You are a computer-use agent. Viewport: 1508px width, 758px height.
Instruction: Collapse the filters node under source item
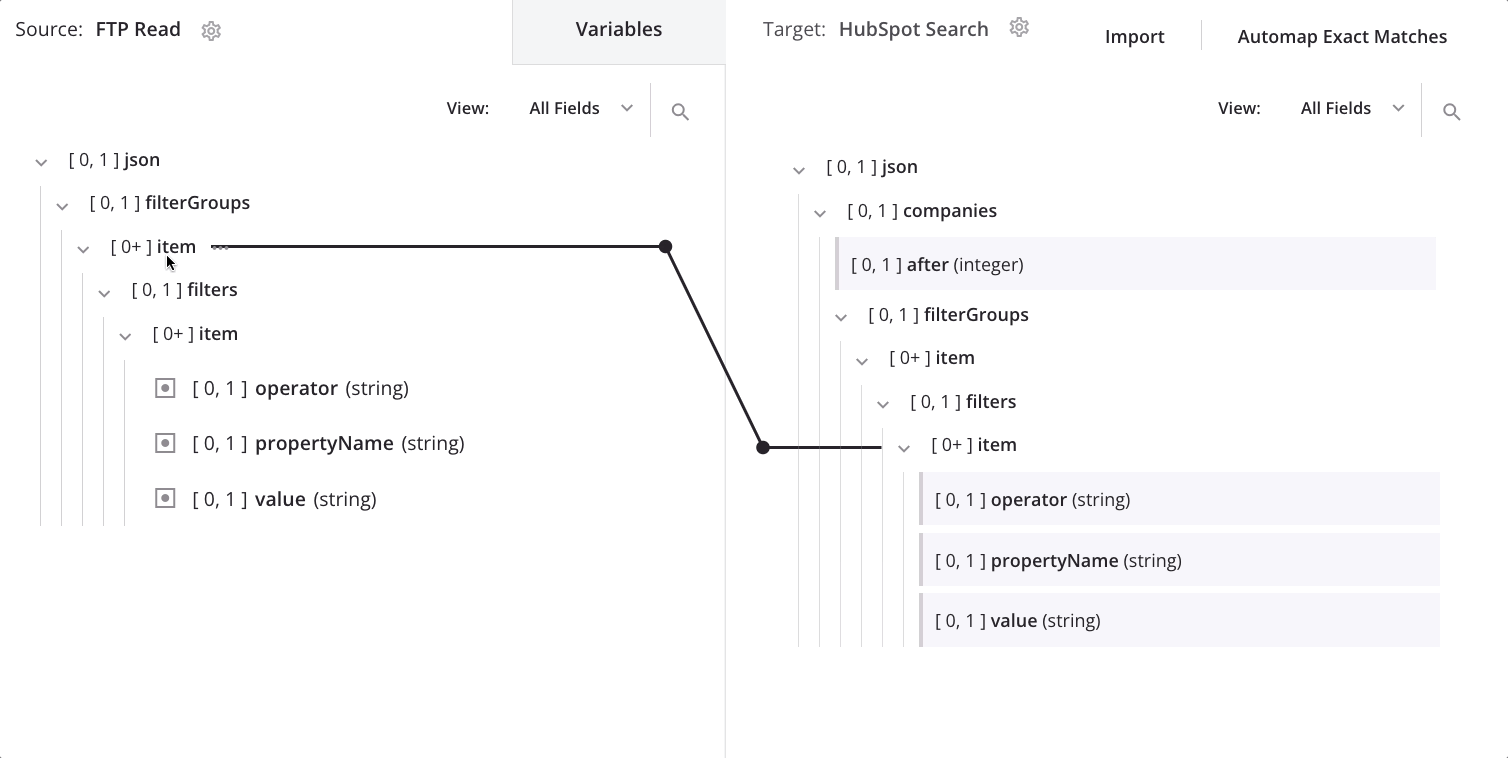pos(105,292)
